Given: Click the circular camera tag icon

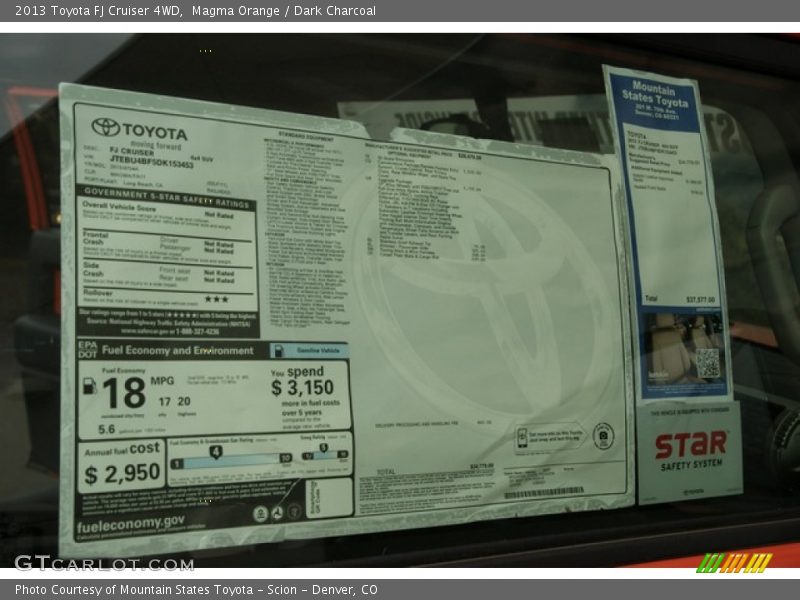Looking at the screenshot, I should (603, 436).
